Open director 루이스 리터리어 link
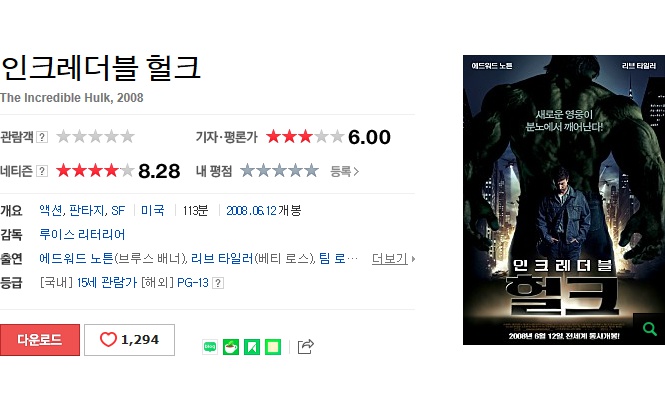The image size is (665, 419). pos(82,235)
